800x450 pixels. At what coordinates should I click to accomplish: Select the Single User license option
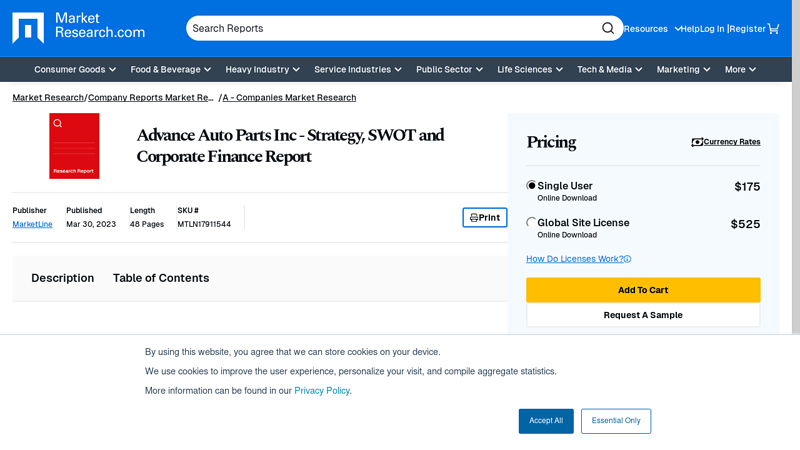tap(531, 185)
